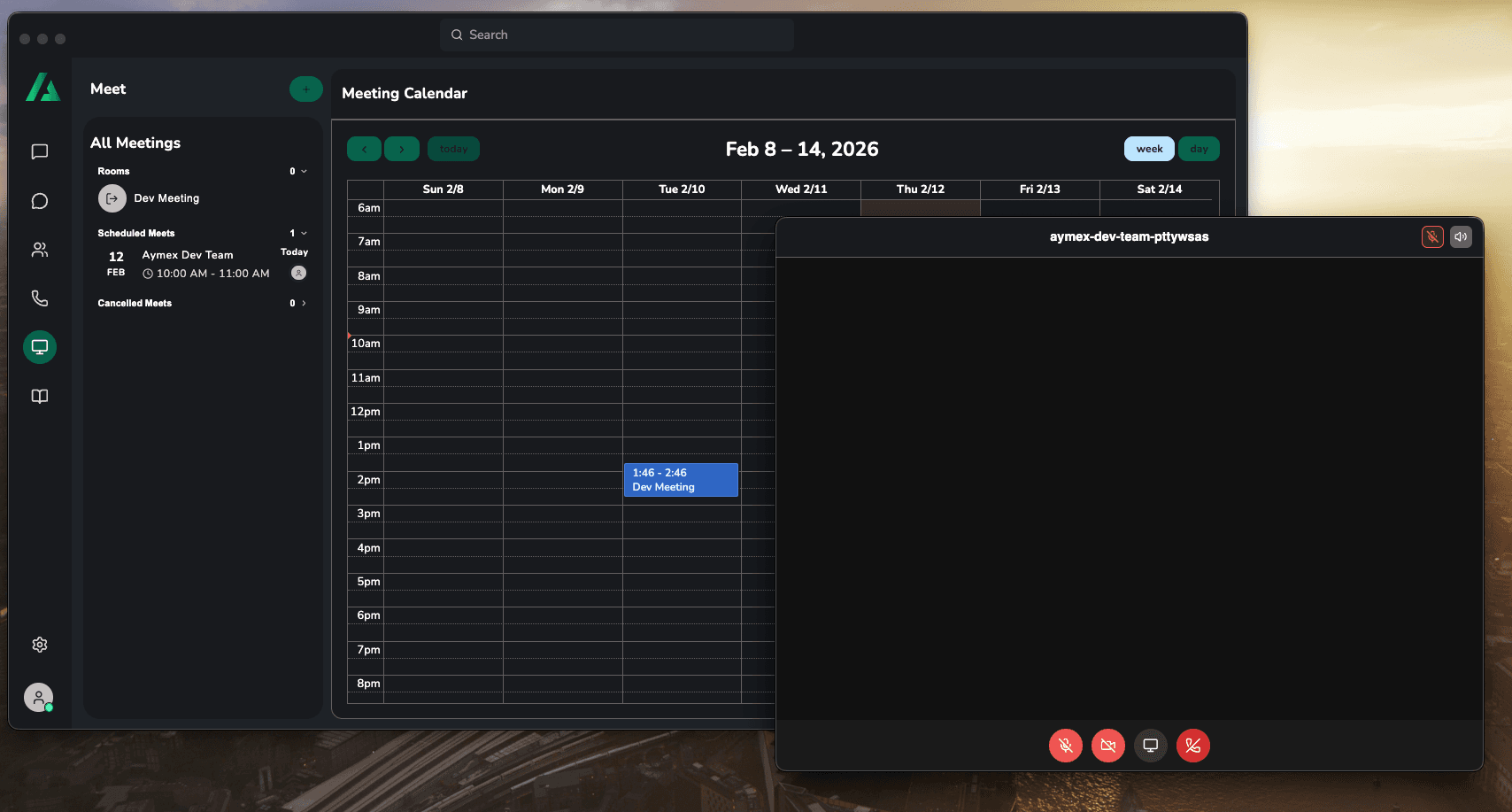The width and height of the screenshot is (1512, 812).
Task: Click the 10:00 AM - 11:00 AM time
Action: [x=212, y=274]
